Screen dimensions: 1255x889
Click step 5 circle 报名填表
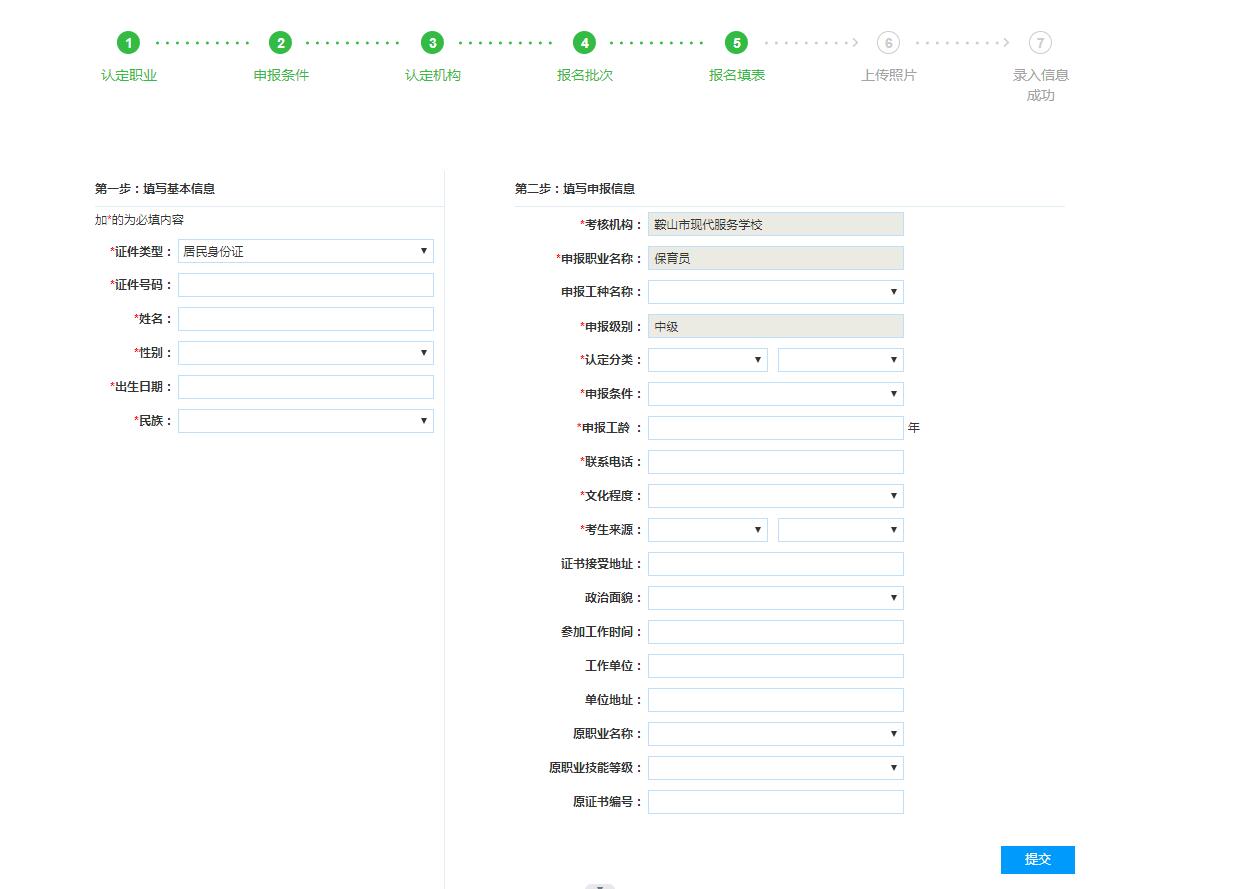point(737,43)
